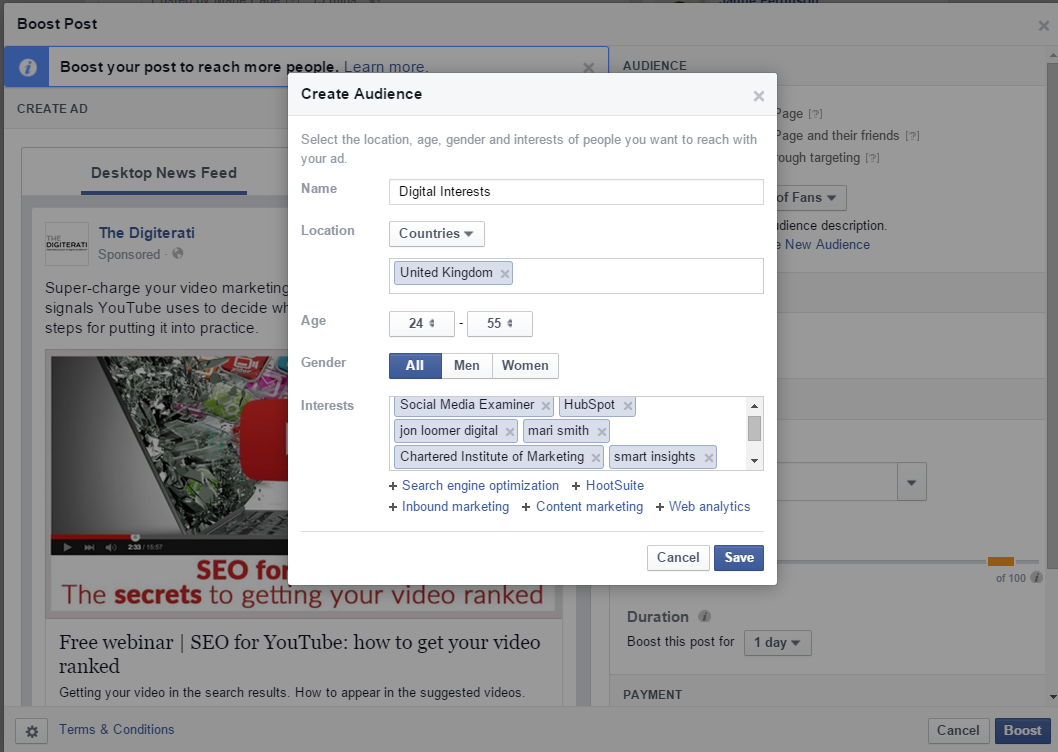Show Duration info tooltip icon
Image resolution: width=1058 pixels, height=752 pixels.
(x=704, y=616)
